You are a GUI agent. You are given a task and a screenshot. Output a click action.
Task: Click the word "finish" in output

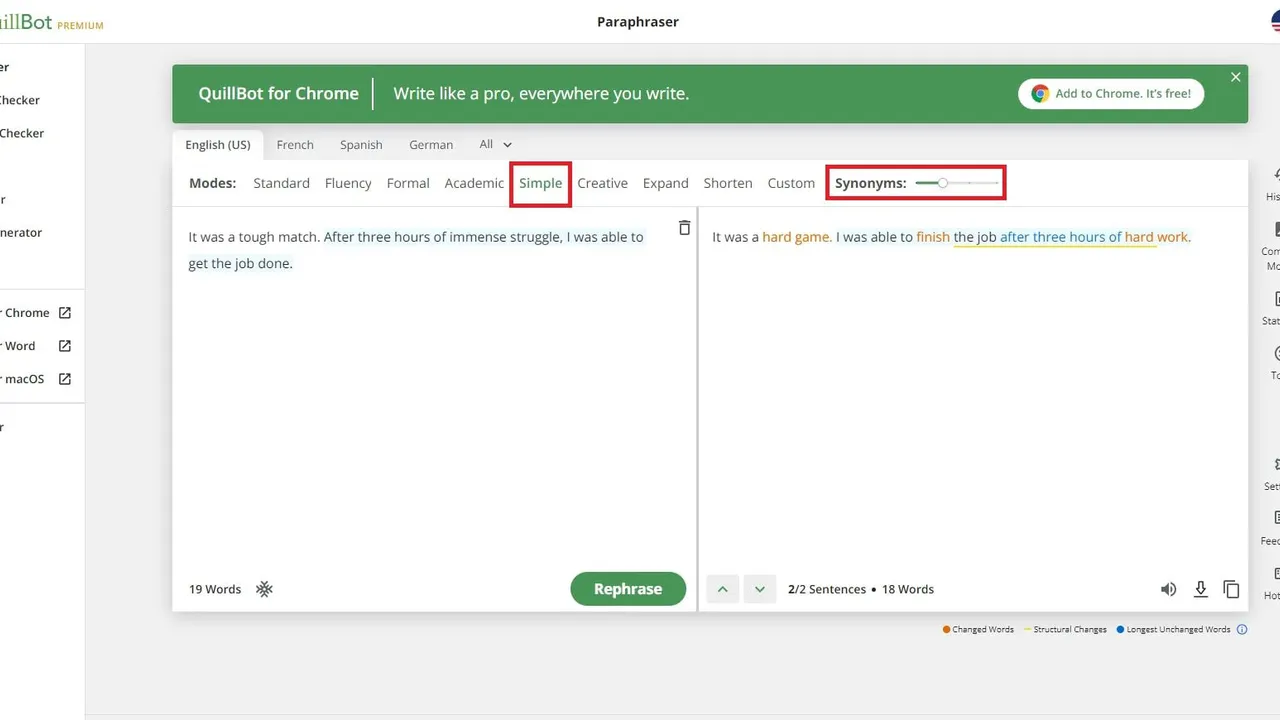pyautogui.click(x=933, y=237)
